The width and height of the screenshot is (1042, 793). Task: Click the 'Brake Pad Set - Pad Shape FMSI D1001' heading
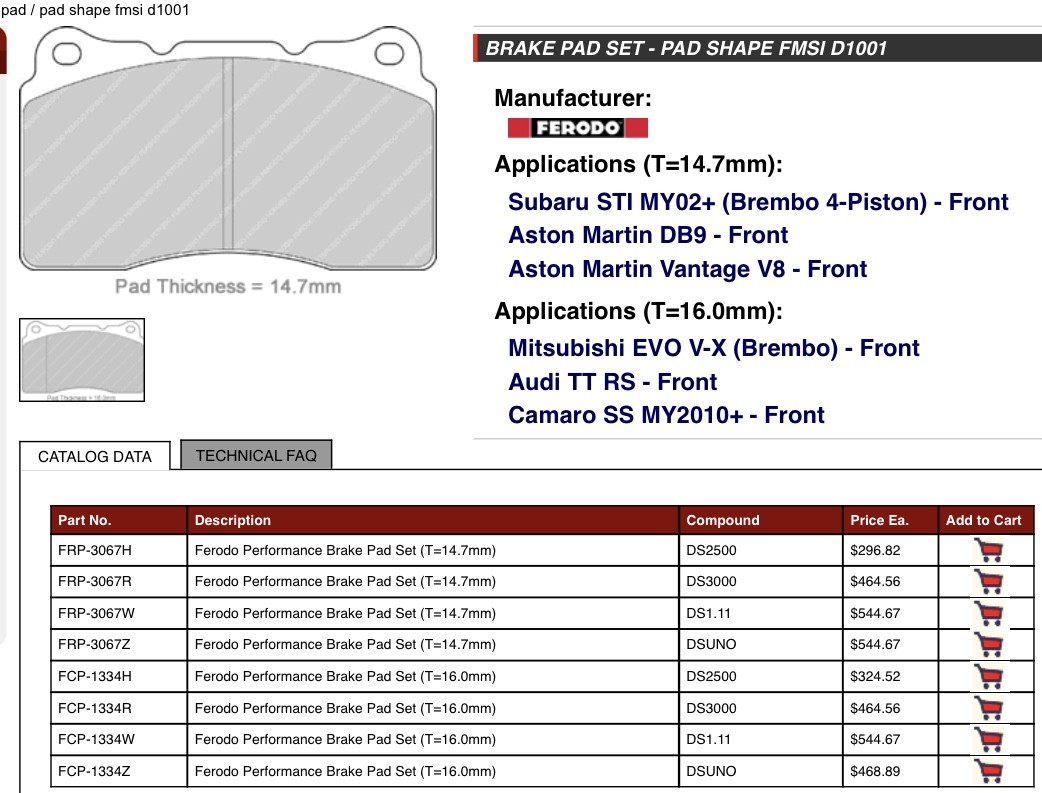tap(686, 49)
